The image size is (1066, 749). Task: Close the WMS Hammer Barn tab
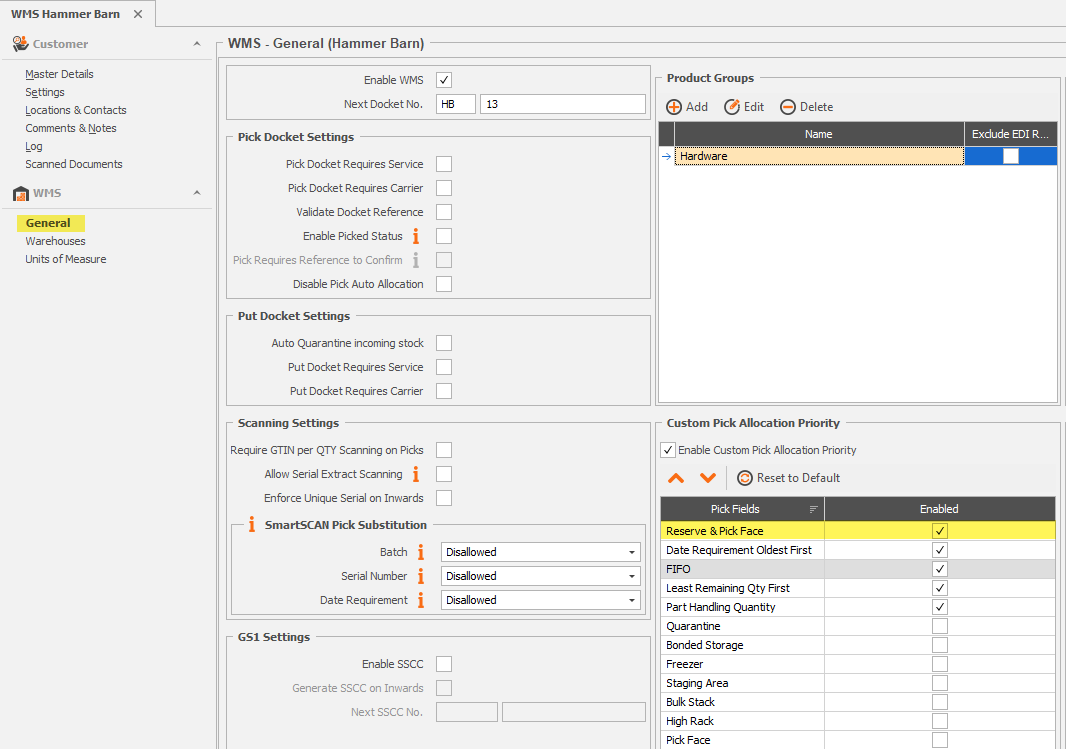(138, 14)
